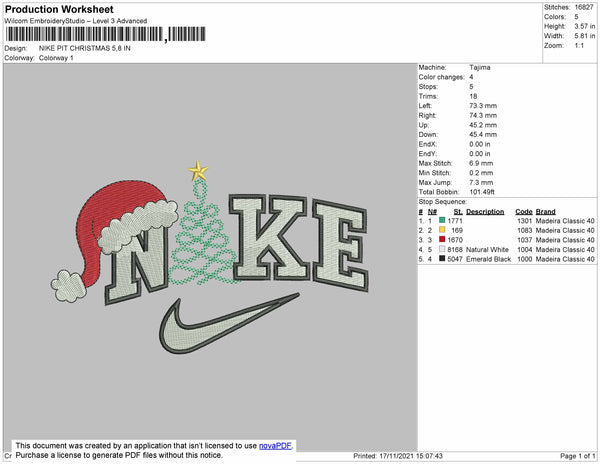Click the Left value 73.3 mm
600x464 pixels.
(483, 106)
